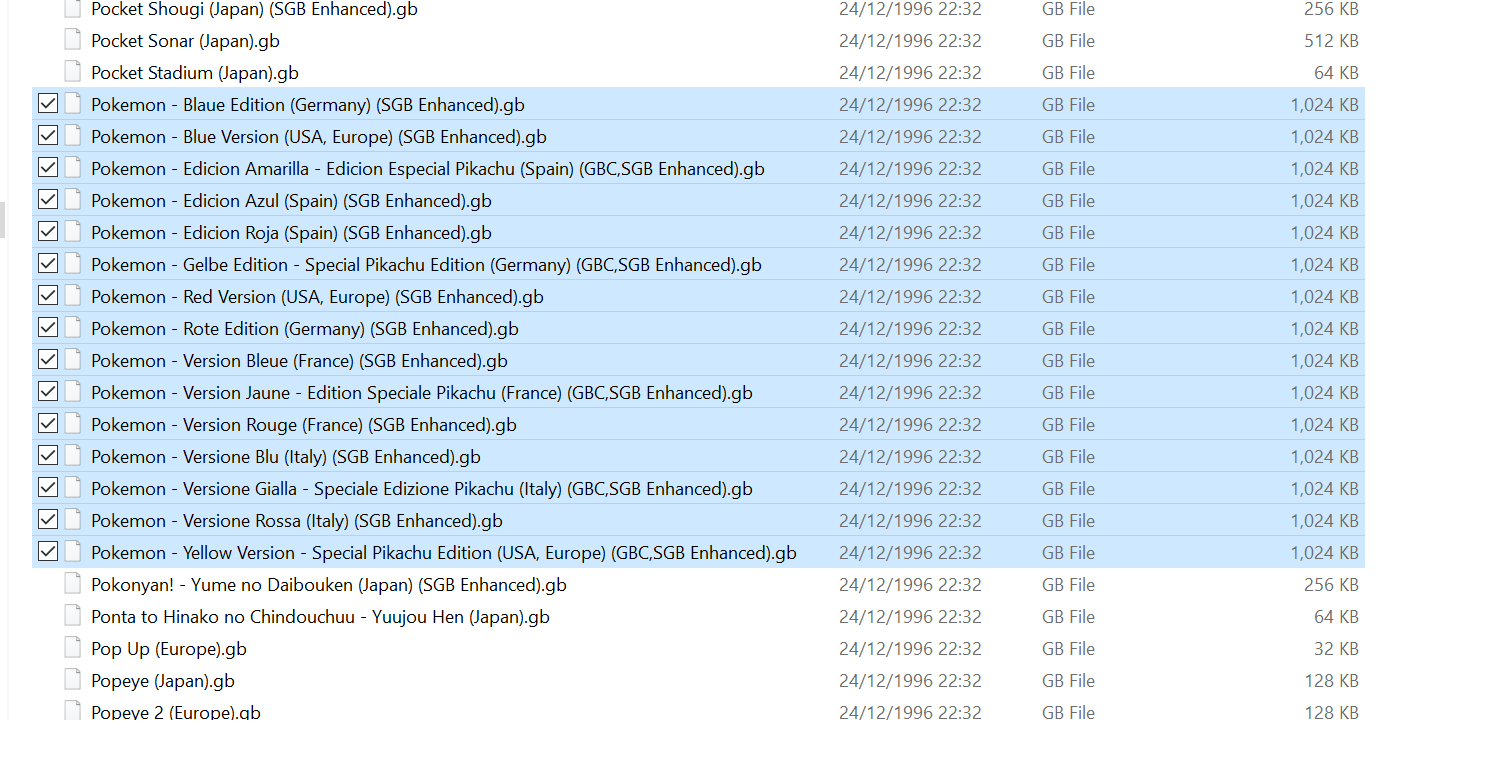Click file name Pokemon - Blue Version (USA, Europe)
1510x784 pixels.
point(319,137)
